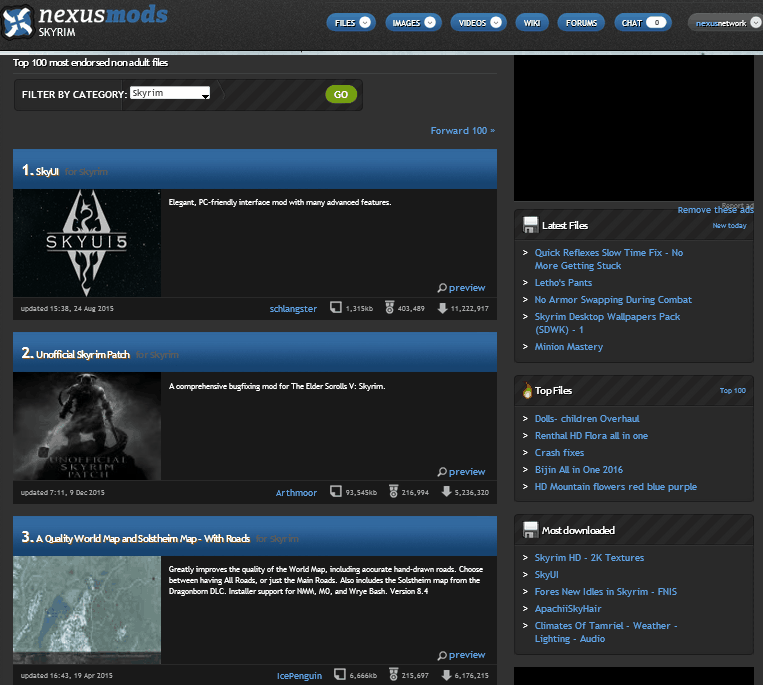The height and width of the screenshot is (685, 763).
Task: Open ApachiiSkyHair link
Action: [568, 609]
